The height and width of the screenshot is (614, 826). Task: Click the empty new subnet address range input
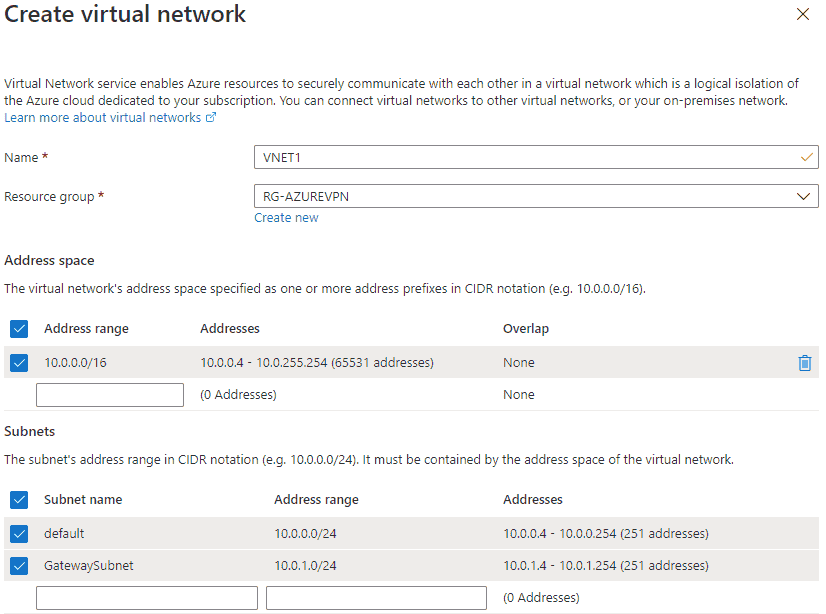point(376,598)
